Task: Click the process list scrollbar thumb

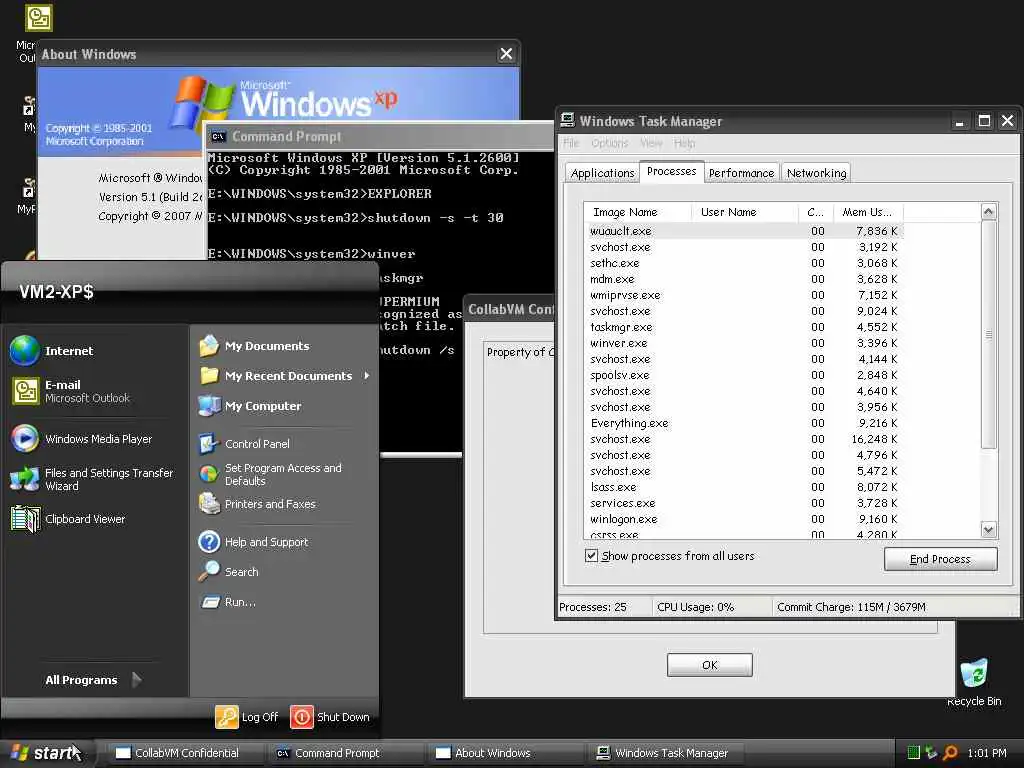Action: click(989, 335)
